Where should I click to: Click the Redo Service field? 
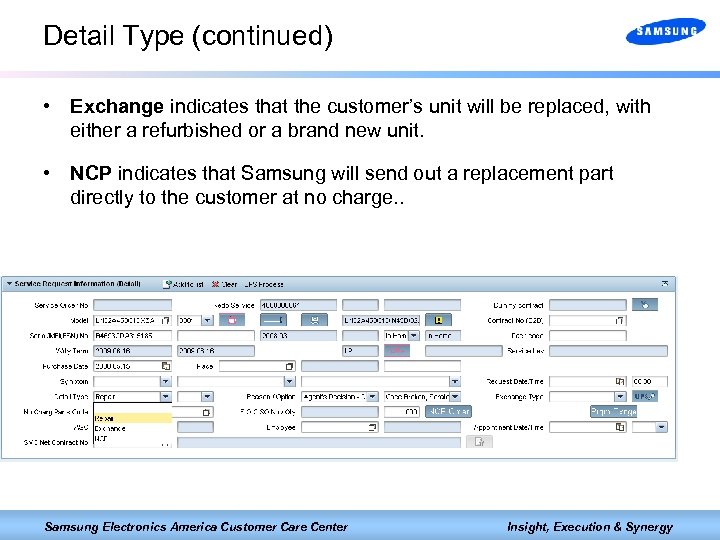click(298, 305)
